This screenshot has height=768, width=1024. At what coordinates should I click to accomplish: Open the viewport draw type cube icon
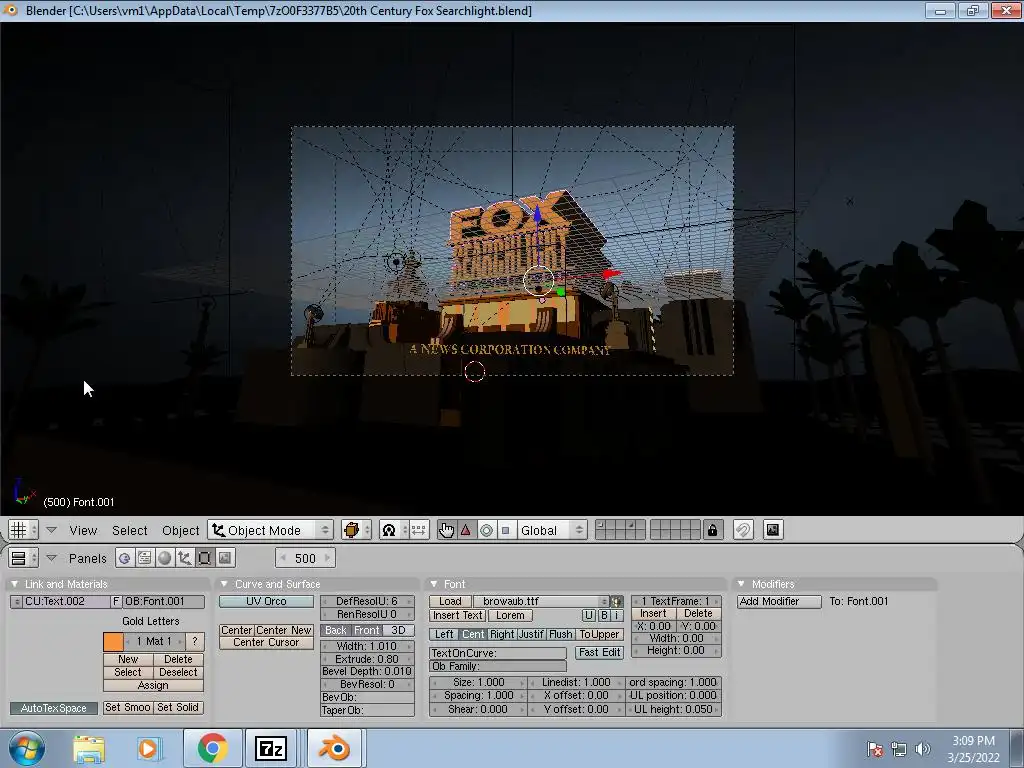[357, 530]
